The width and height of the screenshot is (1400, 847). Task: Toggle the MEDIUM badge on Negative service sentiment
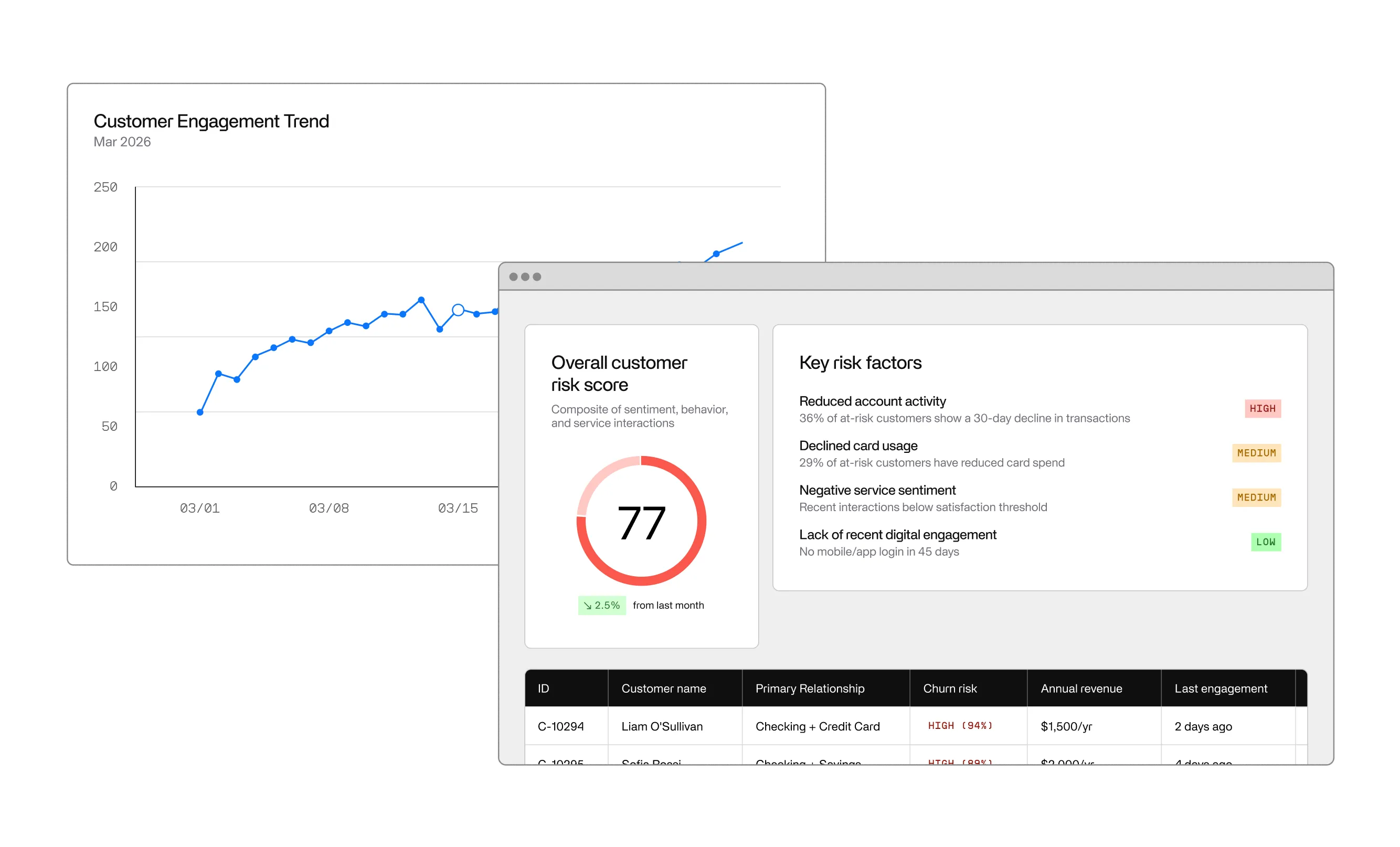point(1256,497)
